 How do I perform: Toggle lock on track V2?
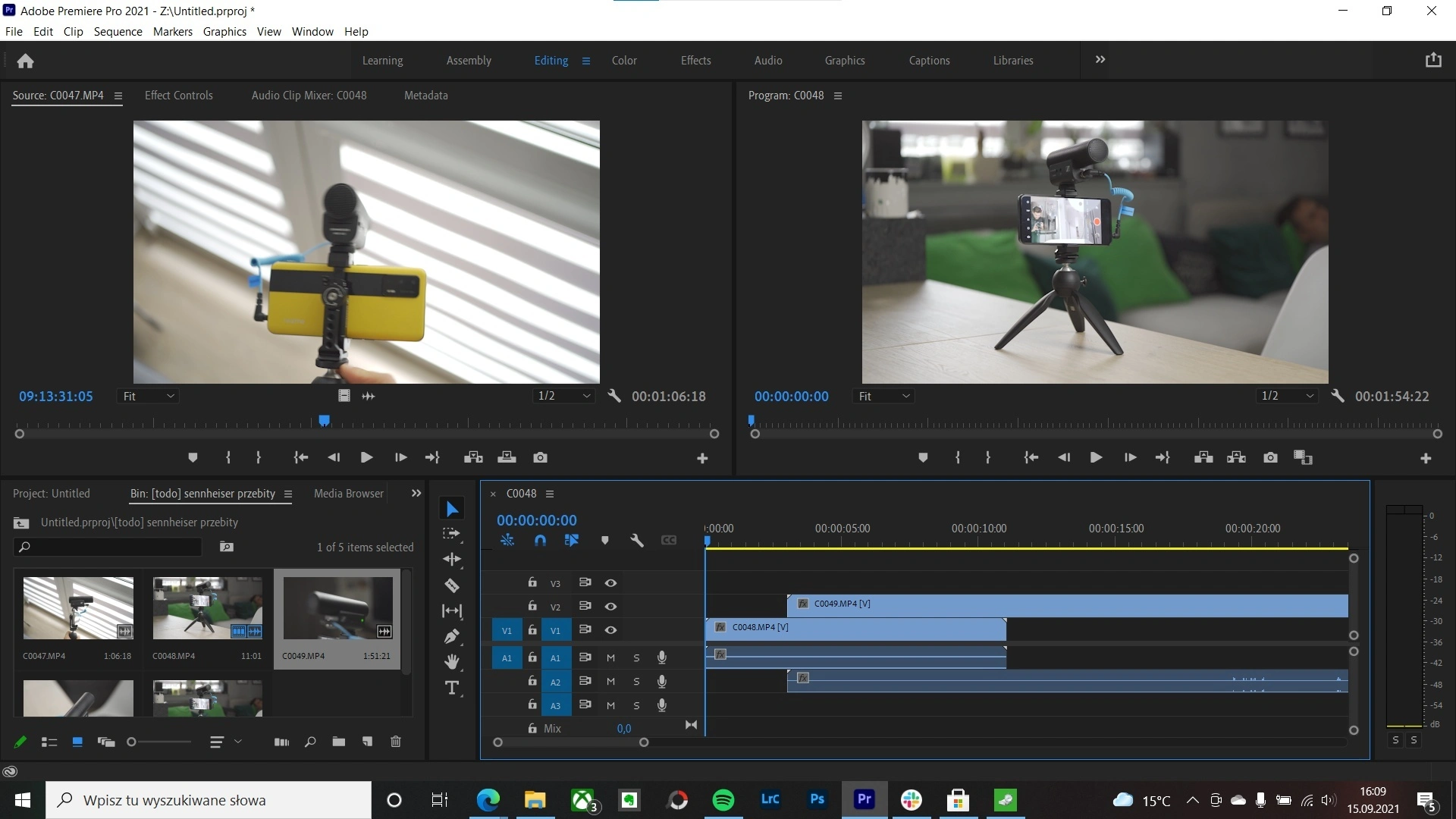tap(532, 606)
